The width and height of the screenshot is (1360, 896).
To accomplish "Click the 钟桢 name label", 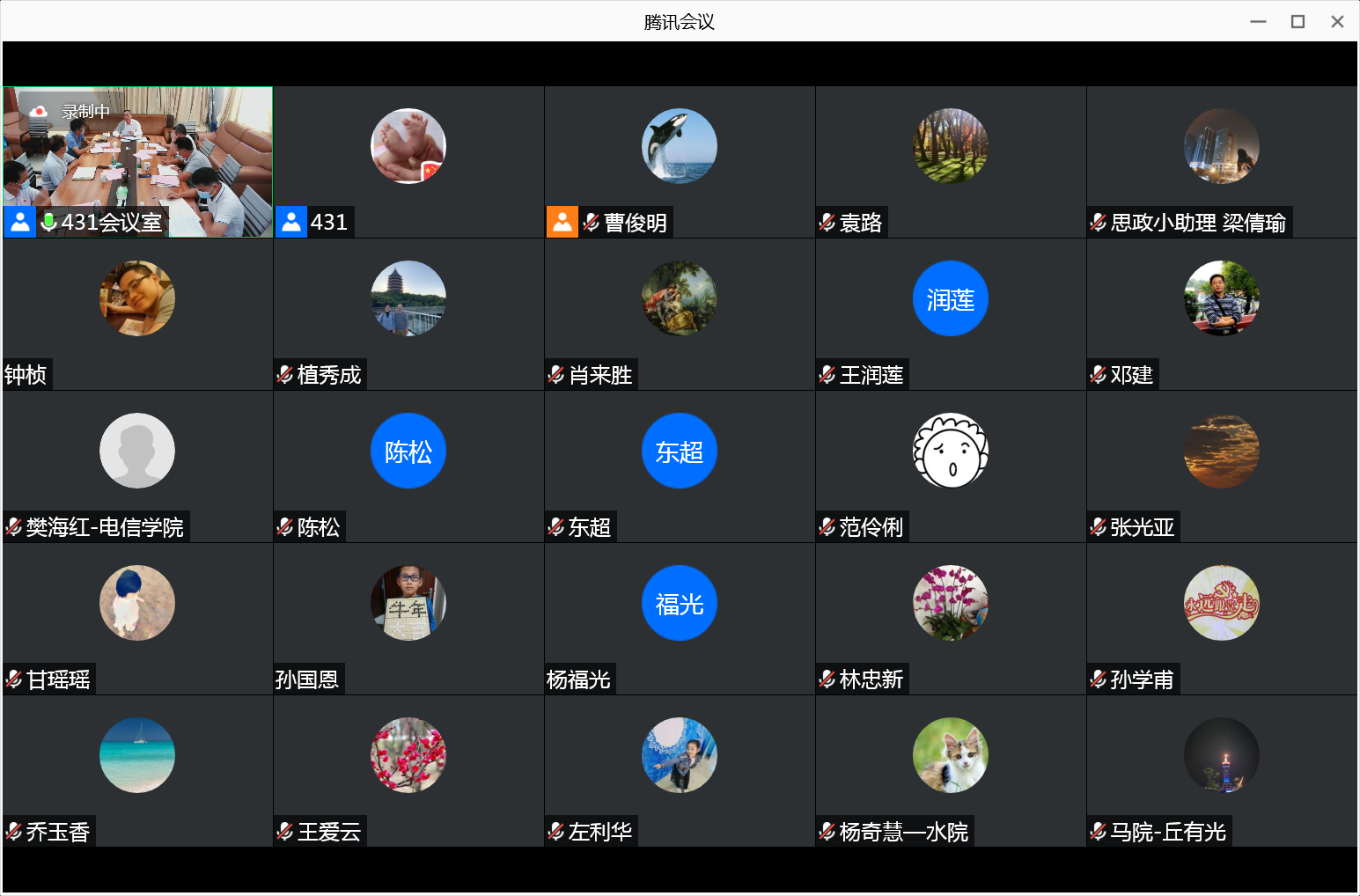I will [26, 375].
